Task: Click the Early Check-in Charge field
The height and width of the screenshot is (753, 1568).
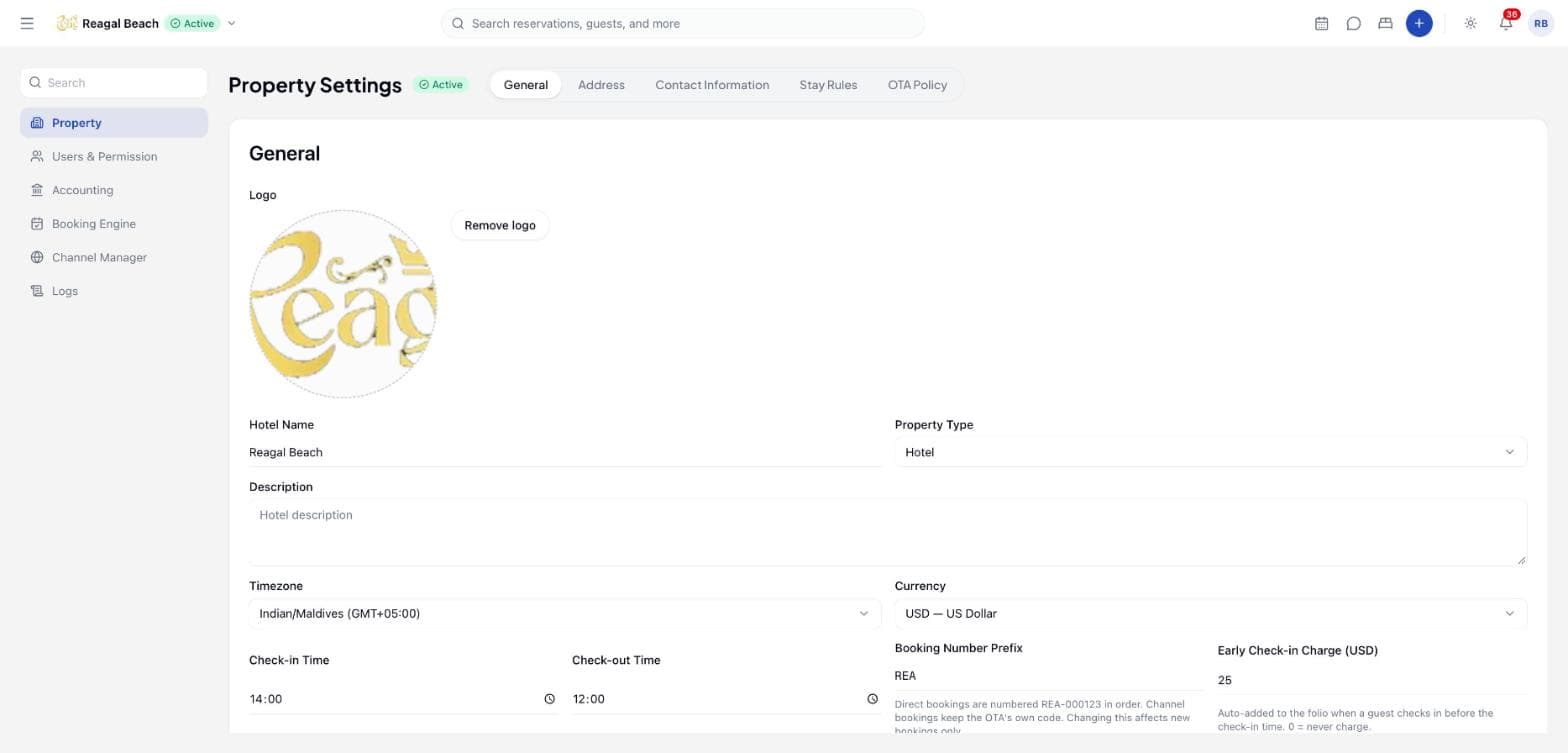Action: pos(1372,680)
